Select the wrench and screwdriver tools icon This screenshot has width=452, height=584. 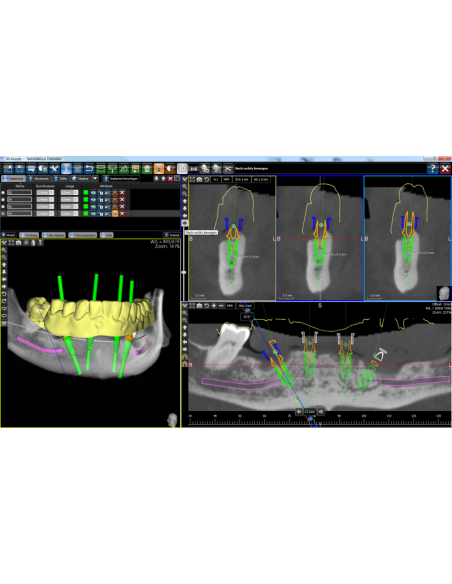click(x=54, y=169)
